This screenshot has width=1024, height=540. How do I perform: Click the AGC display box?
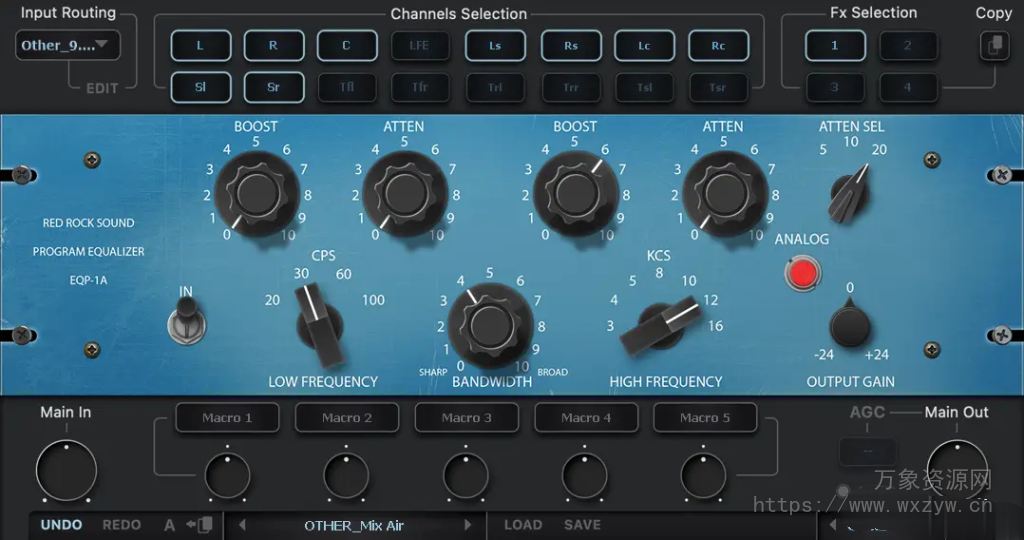pyautogui.click(x=868, y=451)
